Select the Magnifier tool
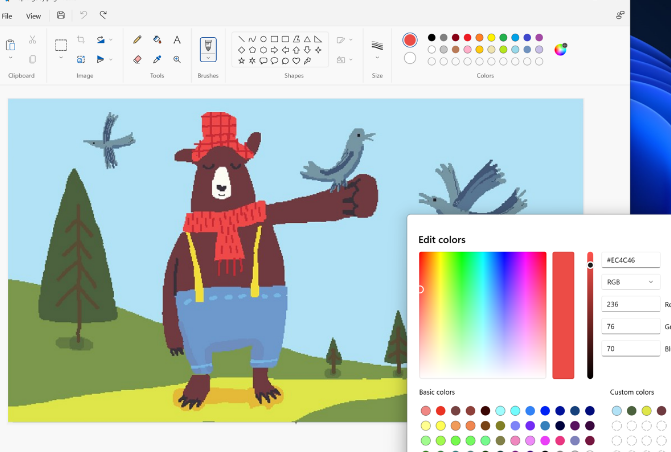The image size is (671, 452). pyautogui.click(x=177, y=59)
